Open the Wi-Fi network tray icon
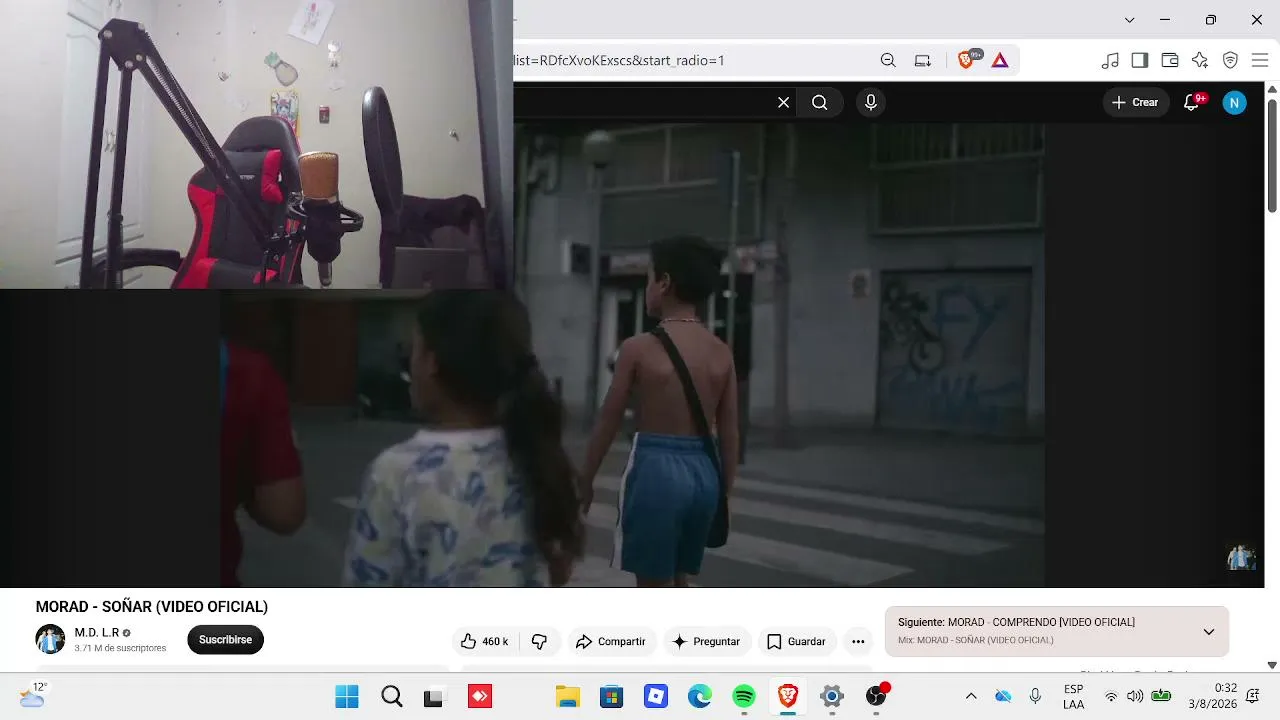 [1111, 696]
